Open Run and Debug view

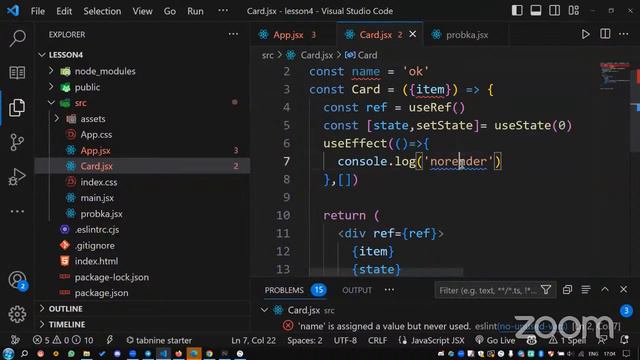click(17, 177)
